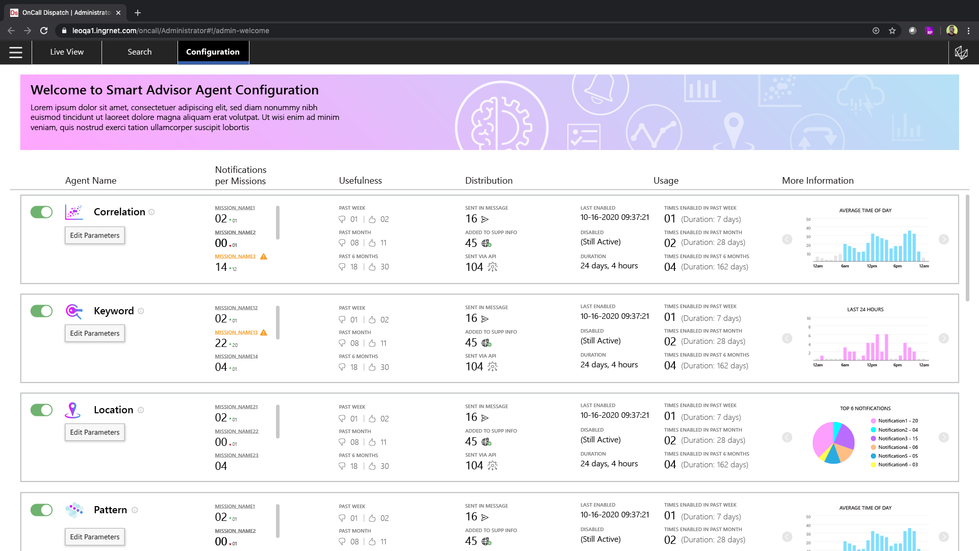Disable the Pattern agent toggle

pyautogui.click(x=42, y=510)
